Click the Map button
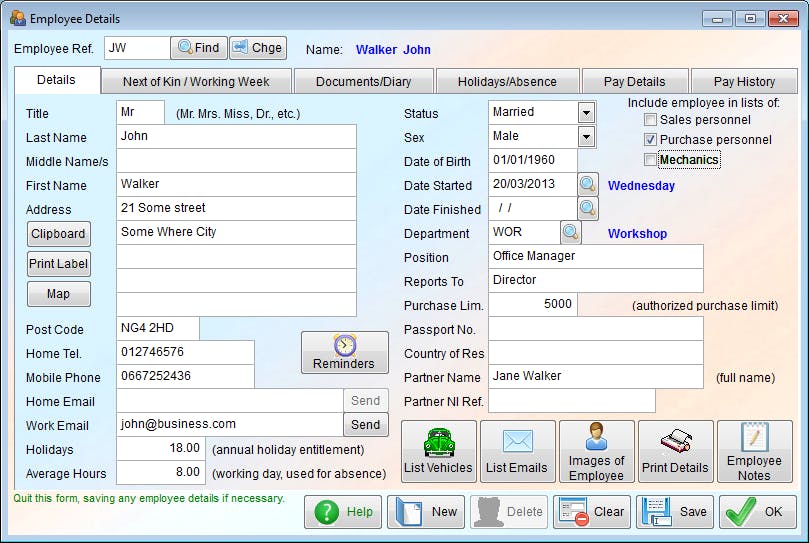The width and height of the screenshot is (809, 543). click(x=58, y=294)
